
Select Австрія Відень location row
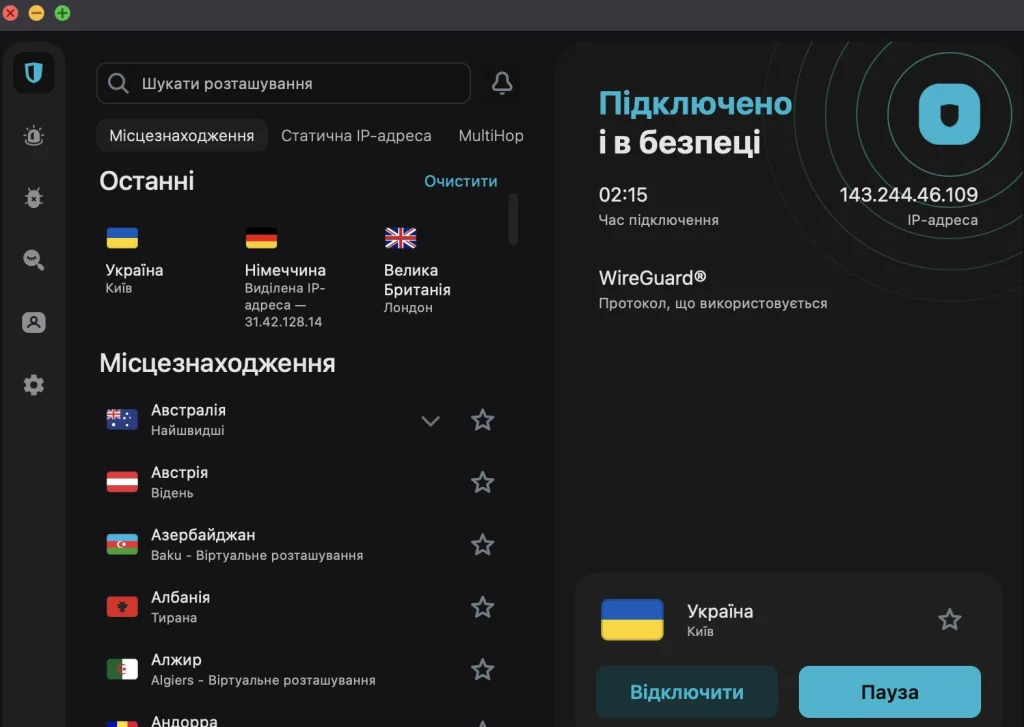coord(300,482)
